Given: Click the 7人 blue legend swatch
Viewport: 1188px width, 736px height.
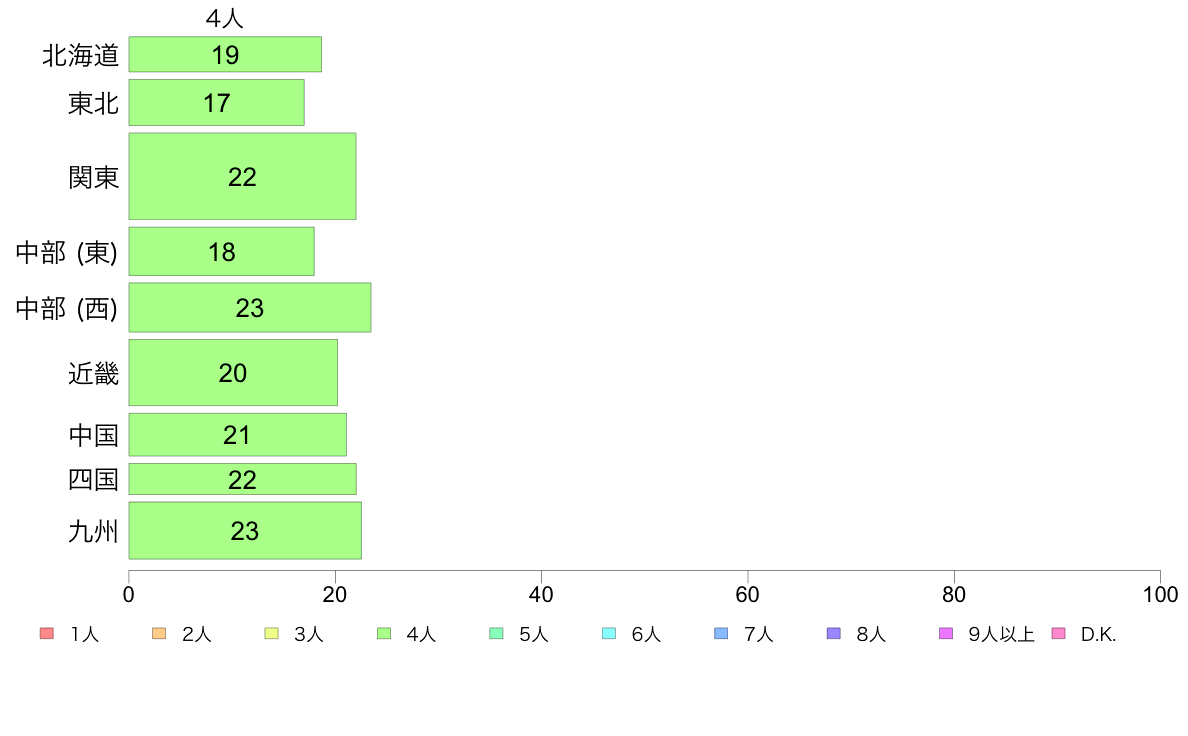Looking at the screenshot, I should point(721,634).
